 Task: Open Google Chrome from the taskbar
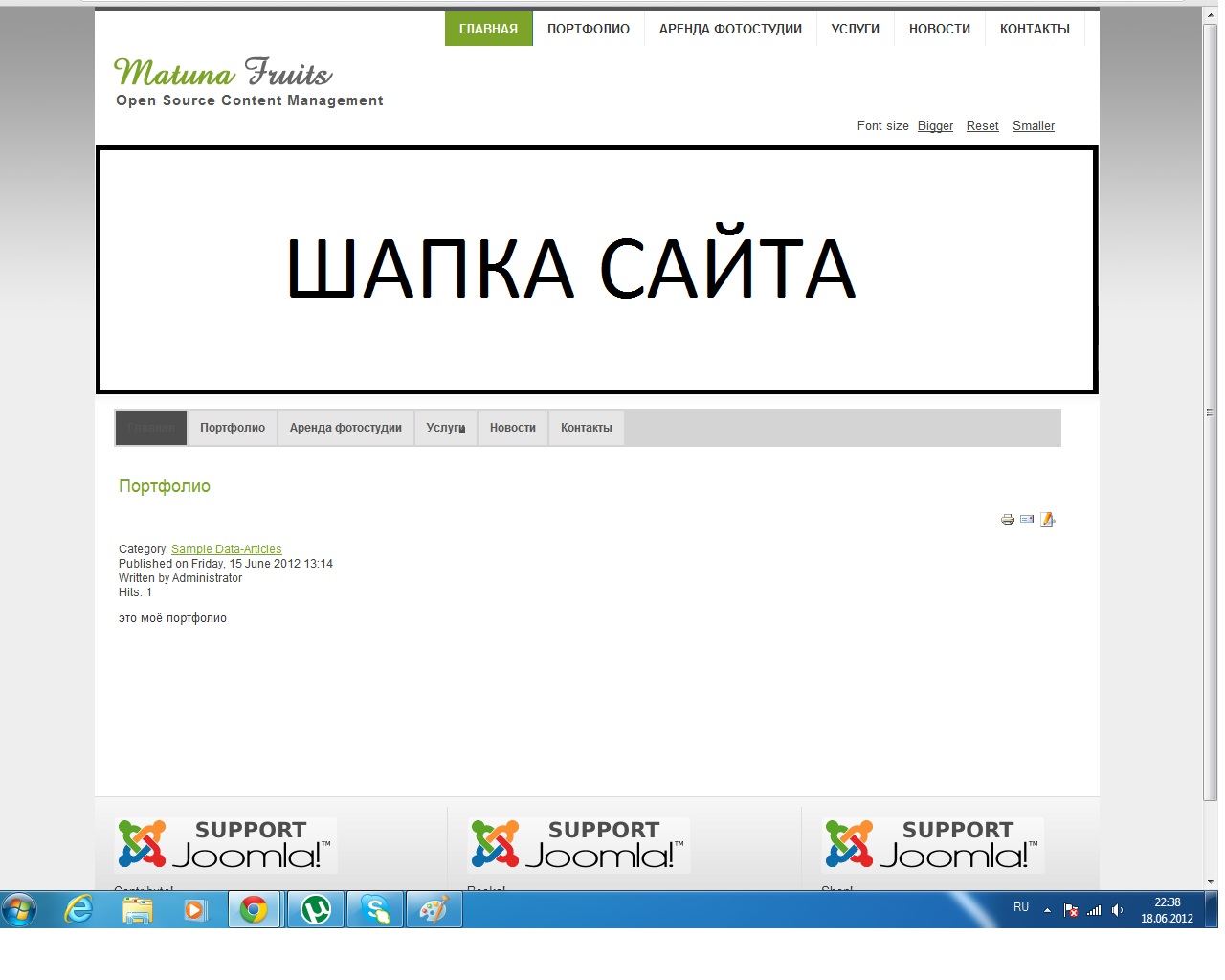254,909
